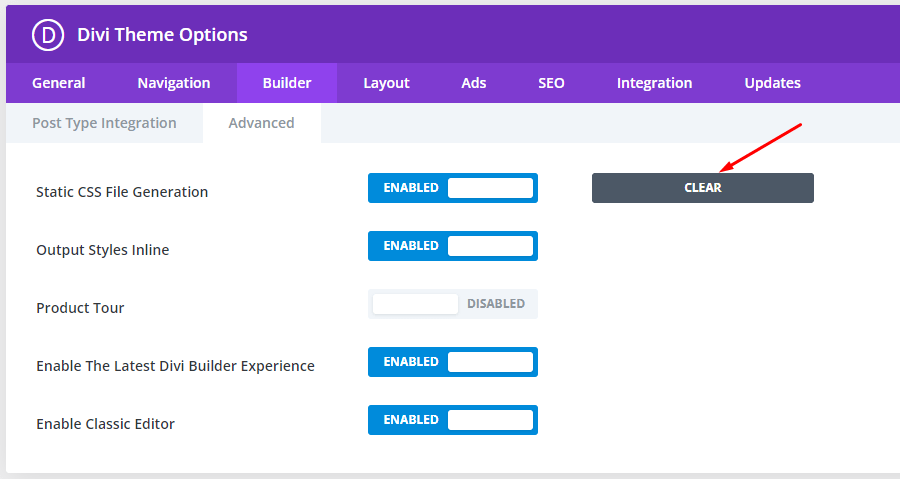Toggle Static CSS File Generation switch
The width and height of the screenshot is (900, 479).
(452, 188)
